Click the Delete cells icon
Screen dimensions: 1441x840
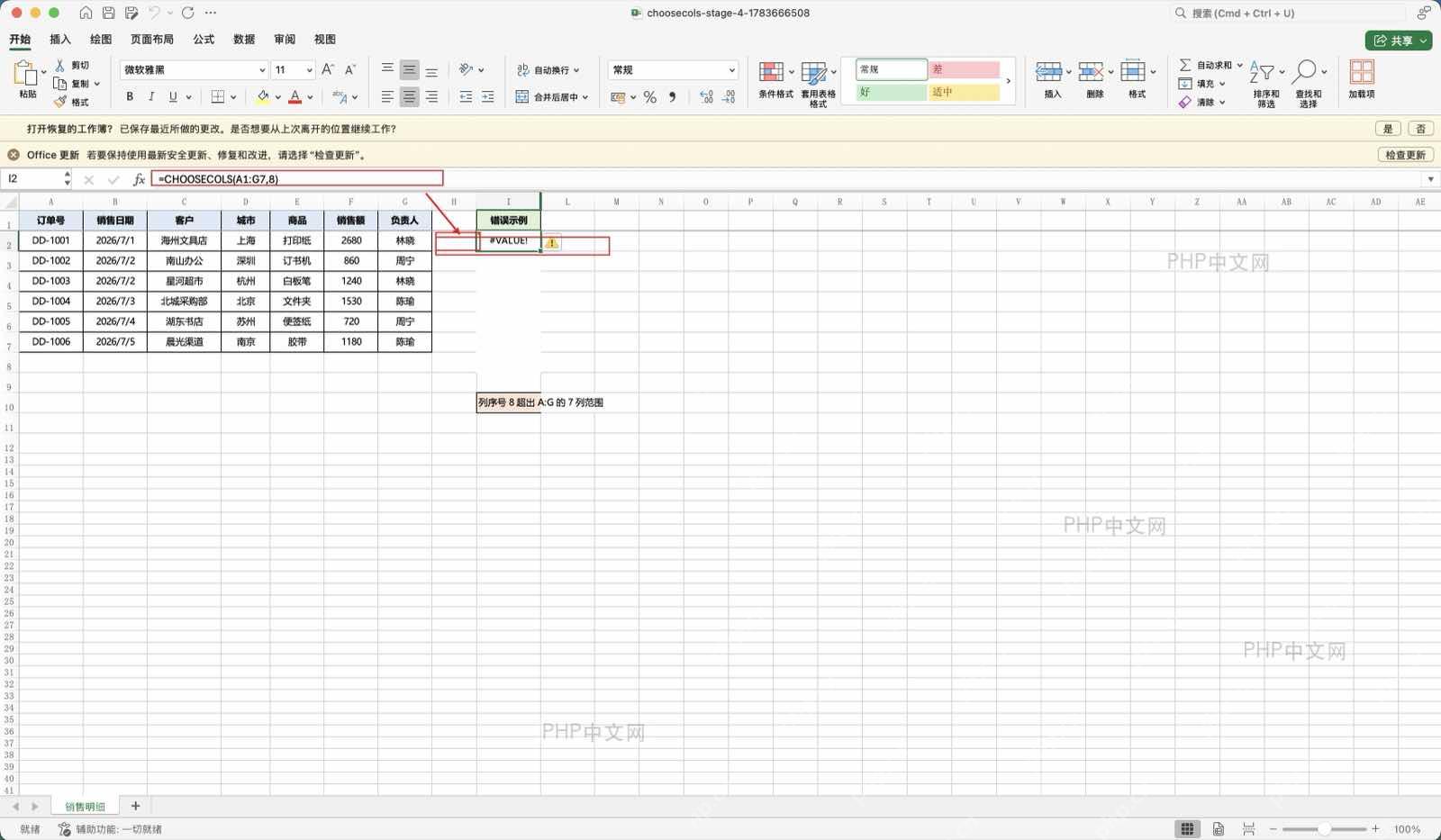pyautogui.click(x=1091, y=72)
